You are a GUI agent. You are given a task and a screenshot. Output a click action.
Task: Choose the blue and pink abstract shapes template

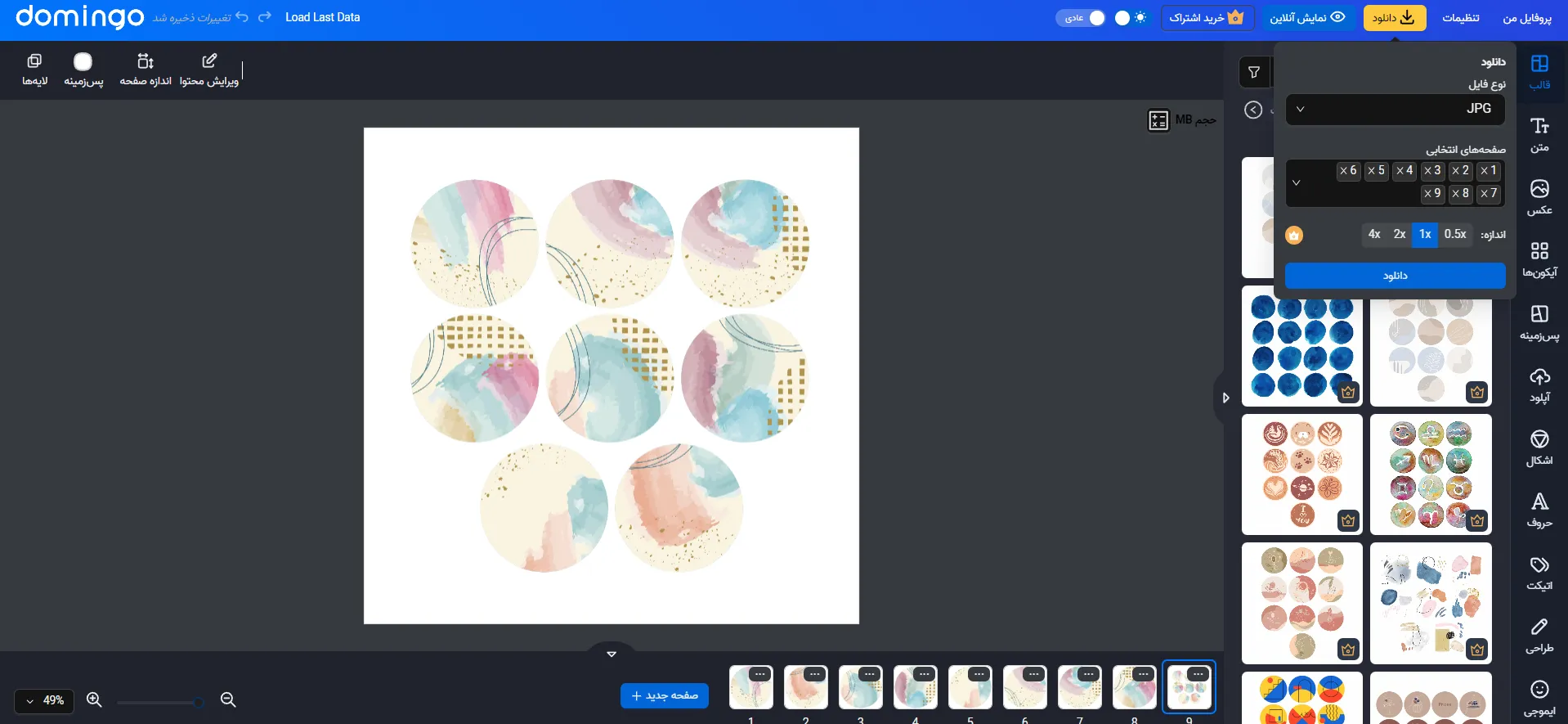pyautogui.click(x=1431, y=603)
